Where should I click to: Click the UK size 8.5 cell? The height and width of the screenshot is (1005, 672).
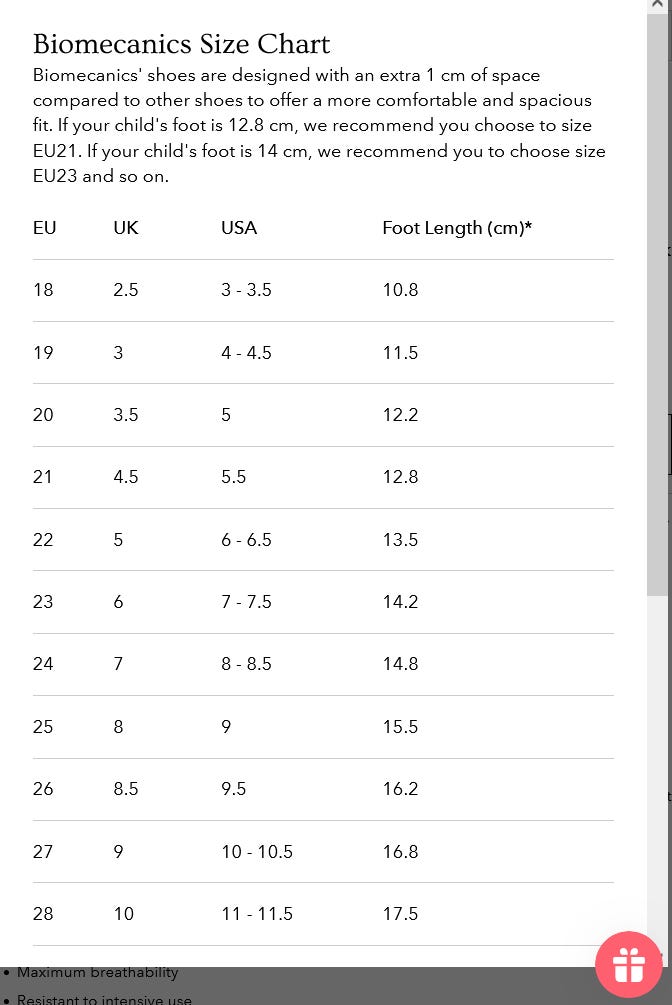(x=126, y=789)
